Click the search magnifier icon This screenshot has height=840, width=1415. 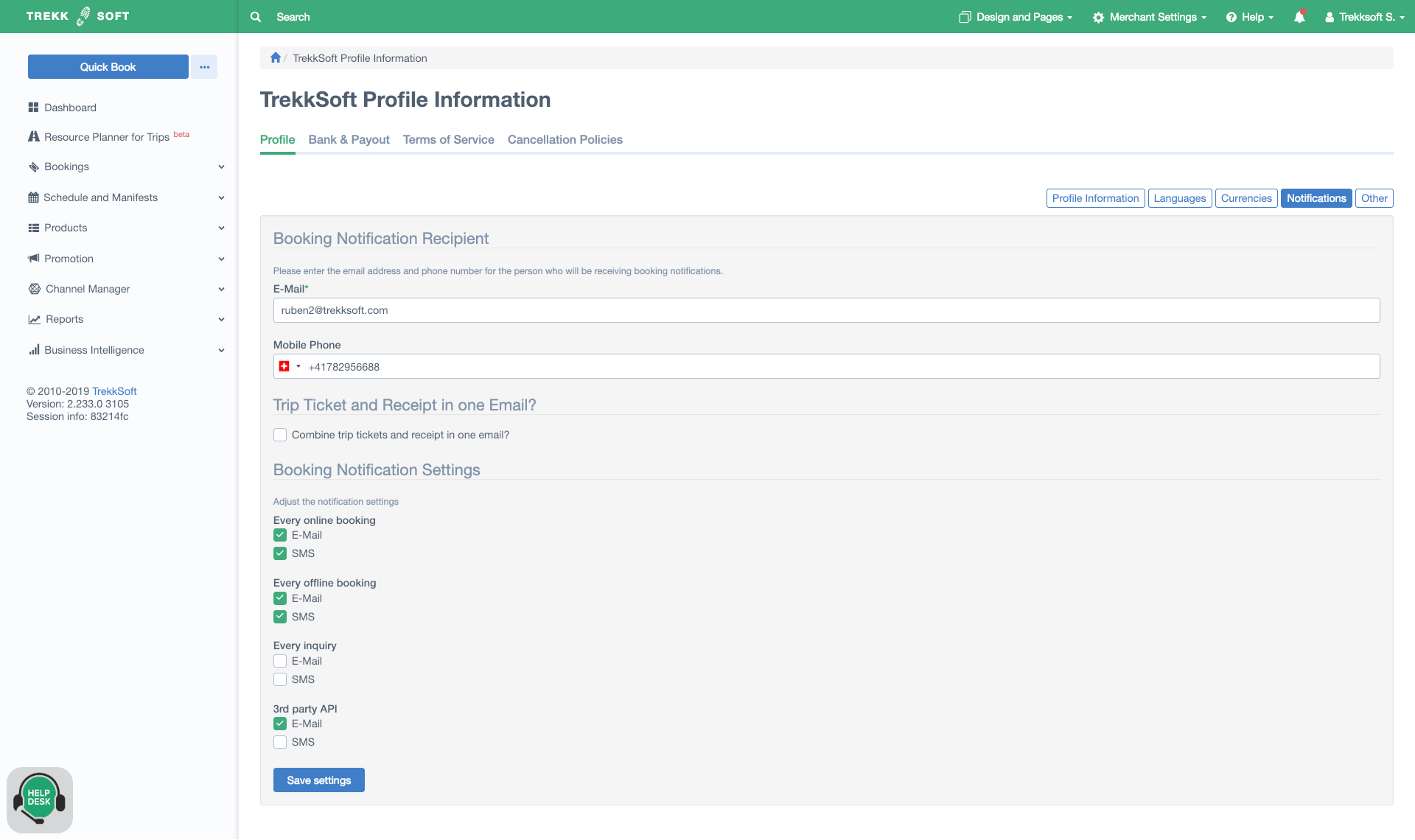click(x=256, y=17)
